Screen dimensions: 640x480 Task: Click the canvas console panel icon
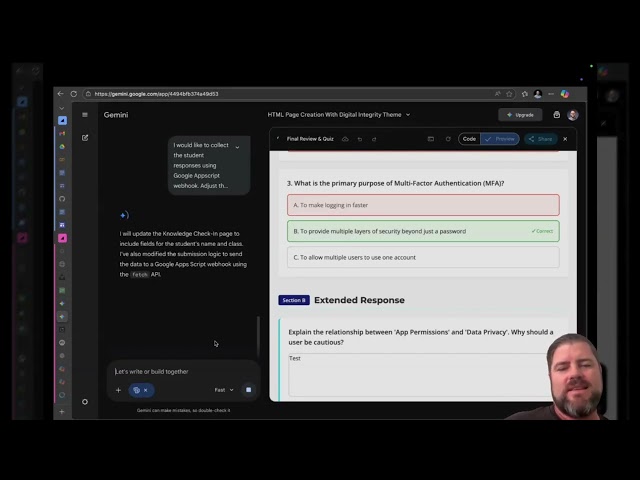pos(431,139)
